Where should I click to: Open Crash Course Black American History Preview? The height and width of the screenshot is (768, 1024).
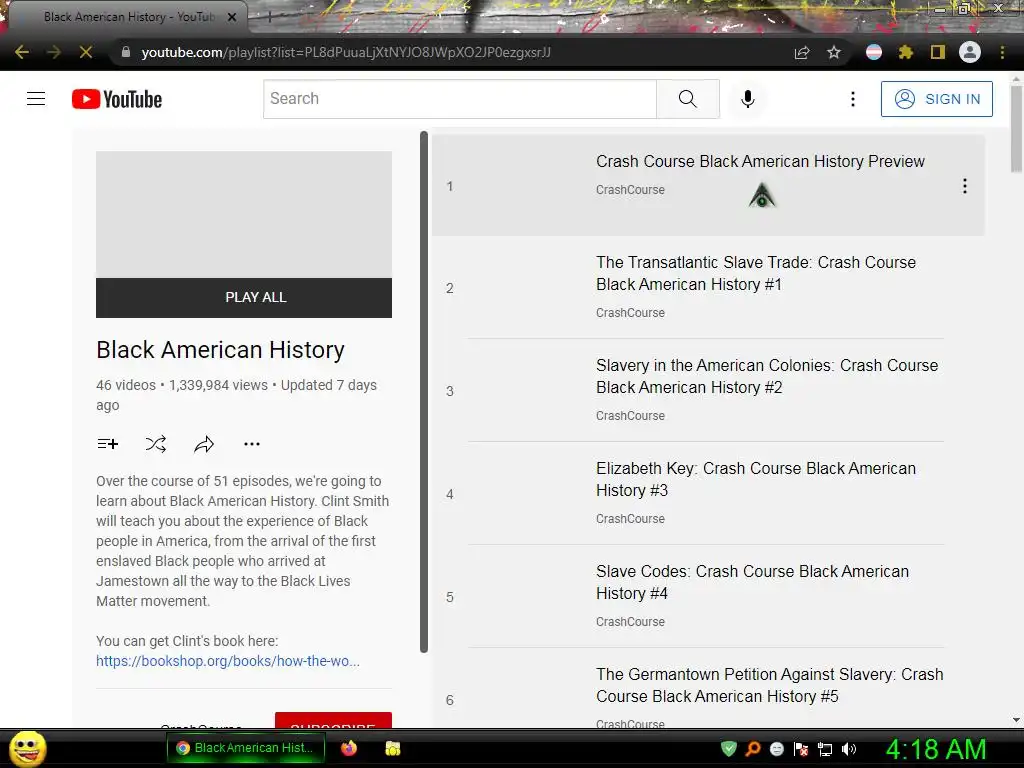coord(760,161)
